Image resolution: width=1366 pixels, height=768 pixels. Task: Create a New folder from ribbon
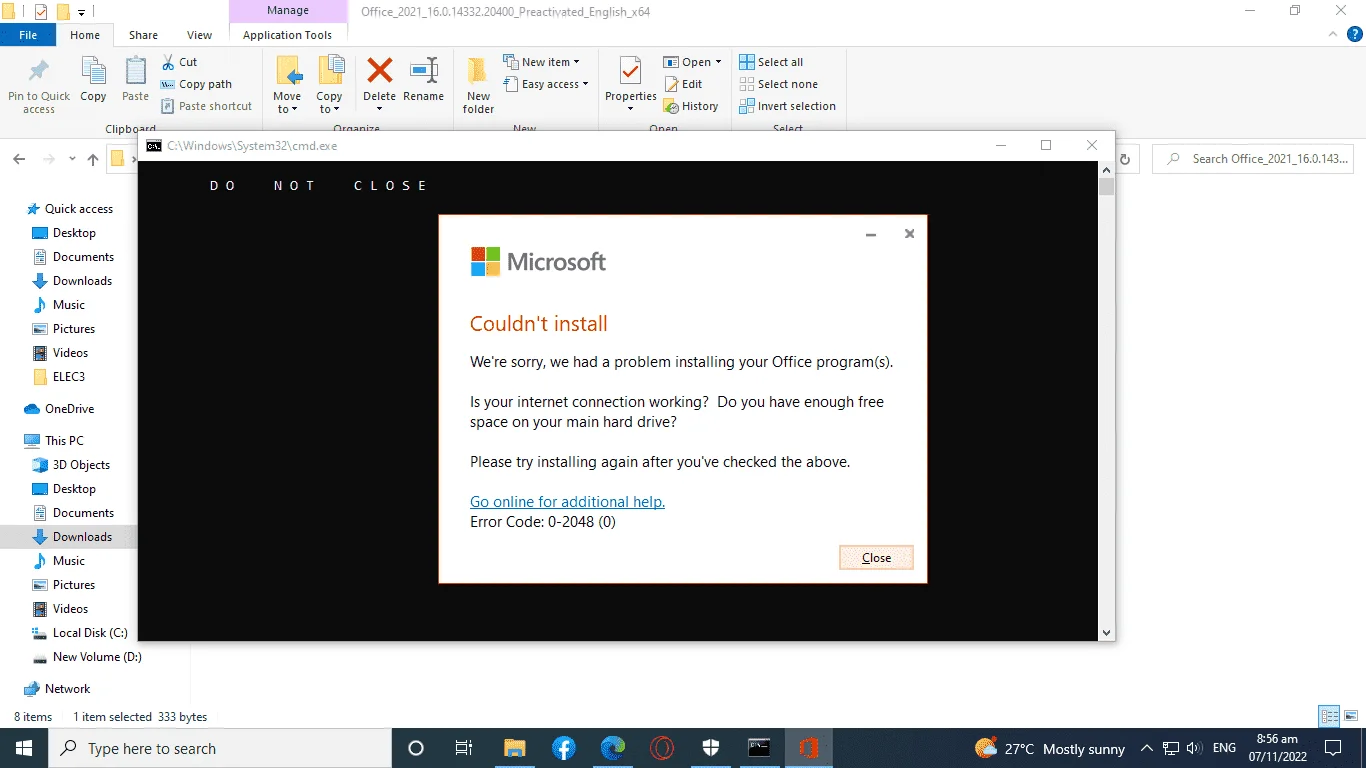pyautogui.click(x=478, y=85)
